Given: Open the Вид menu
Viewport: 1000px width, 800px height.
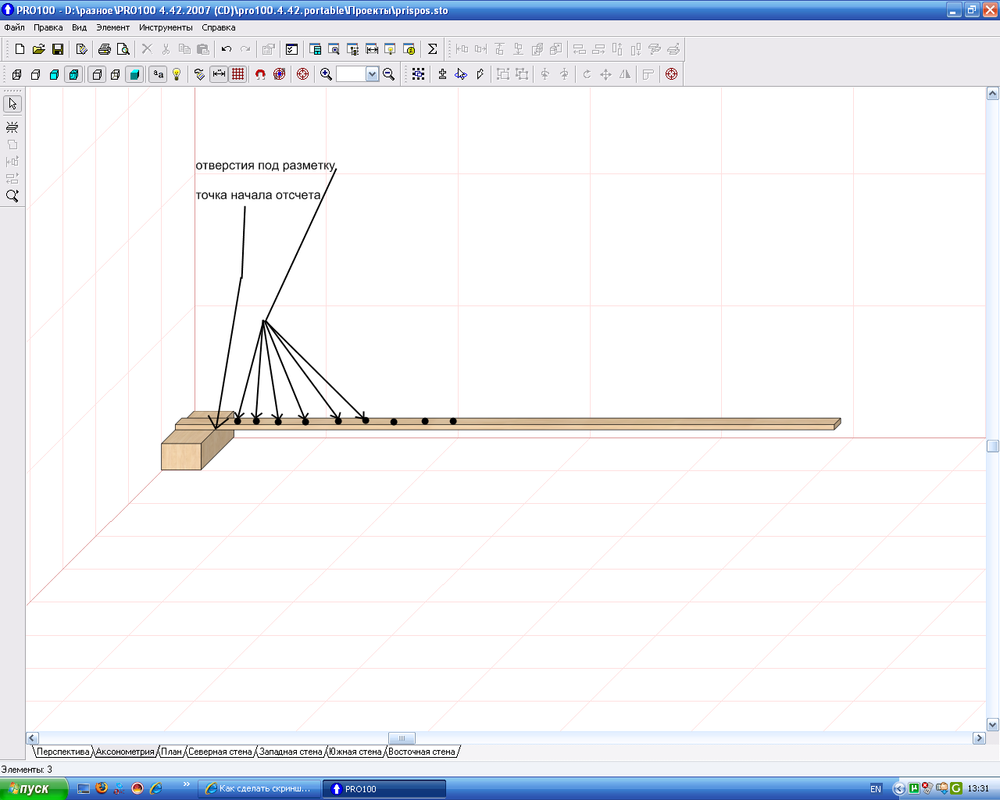Looking at the screenshot, I should (79, 27).
